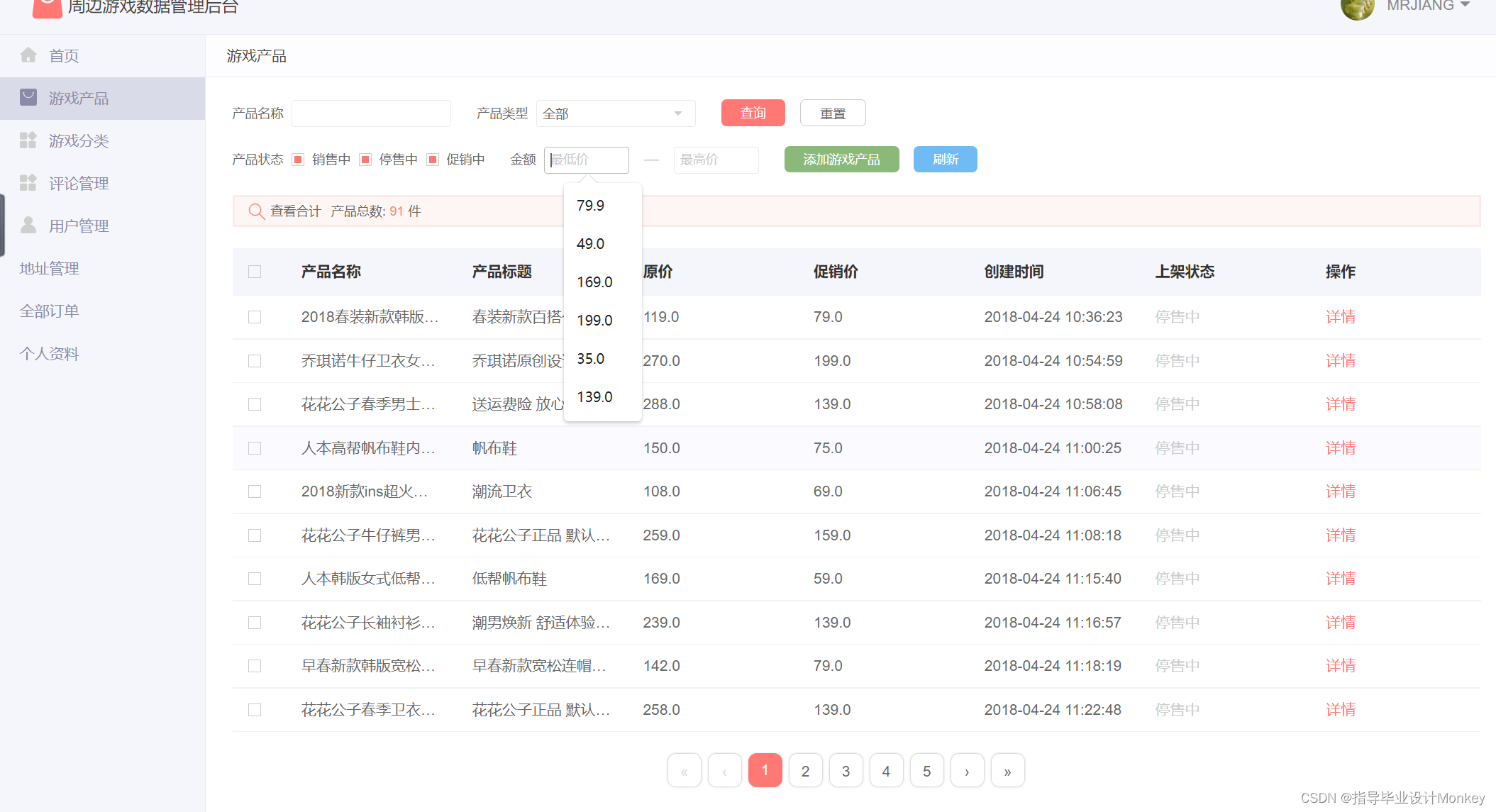Viewport: 1496px width, 812px height.
Task: Open 详情 for 人本韩版女式低帮 row
Action: [x=1340, y=579]
